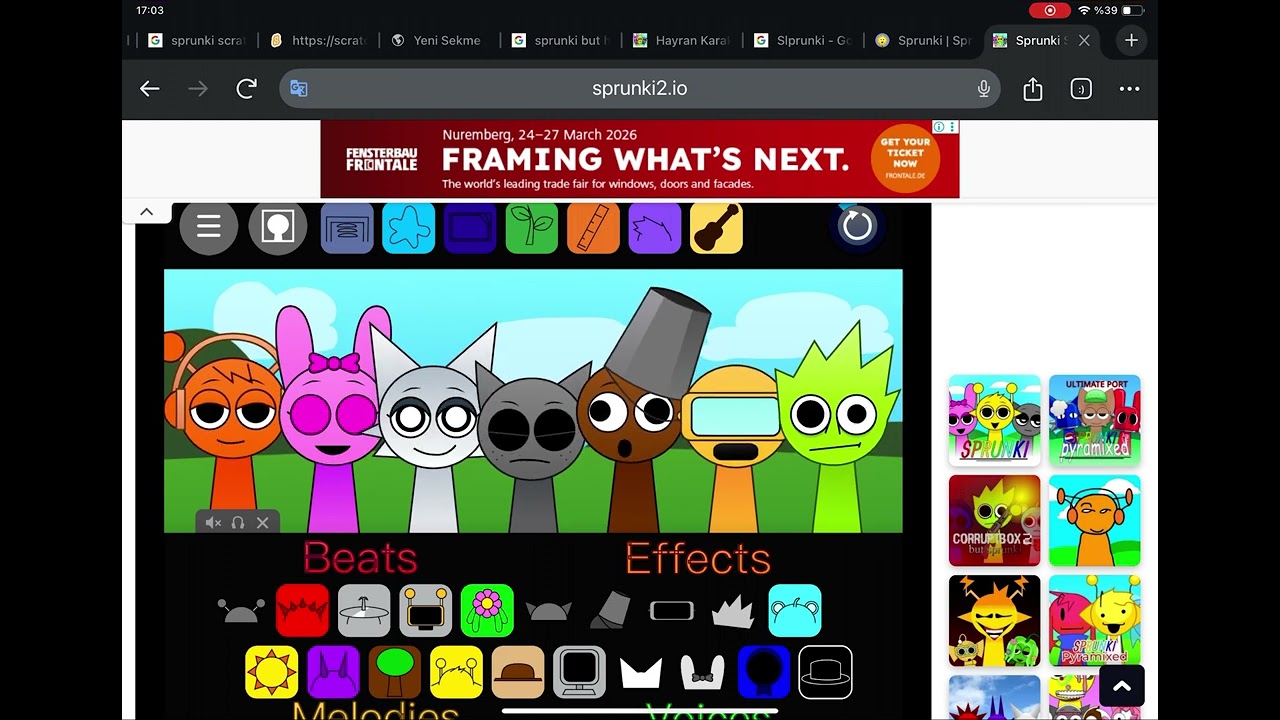Screen dimensions: 1280x720
Task: Open the game hamburger menu
Action: point(209,228)
